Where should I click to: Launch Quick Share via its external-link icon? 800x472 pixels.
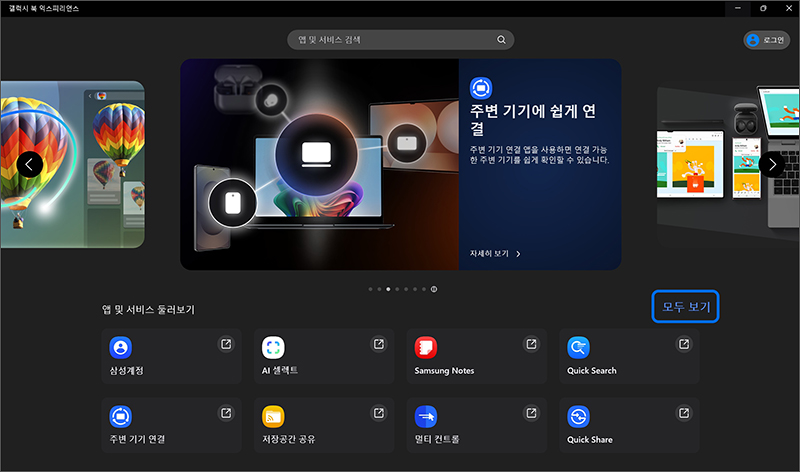(x=684, y=413)
